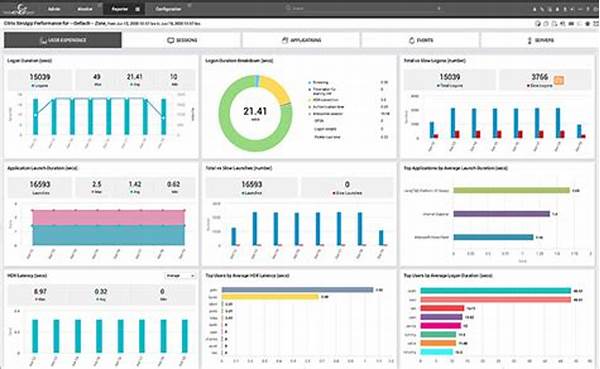The width and height of the screenshot is (600, 369).
Task: Click the small icon next to Reporter menu
Action: (x=137, y=9)
